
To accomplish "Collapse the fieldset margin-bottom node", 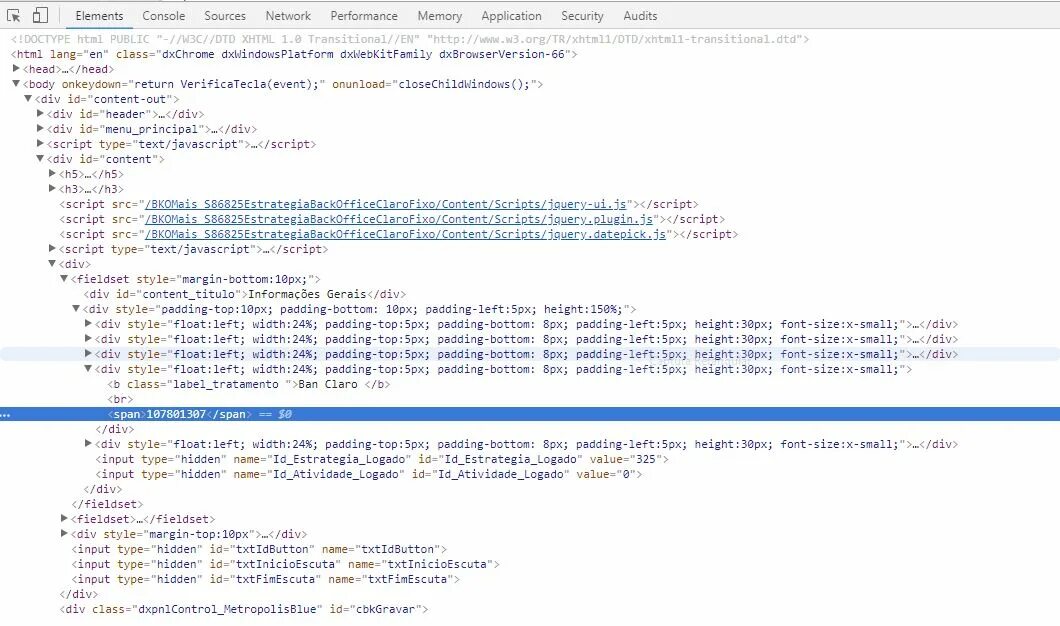I will tap(64, 279).
